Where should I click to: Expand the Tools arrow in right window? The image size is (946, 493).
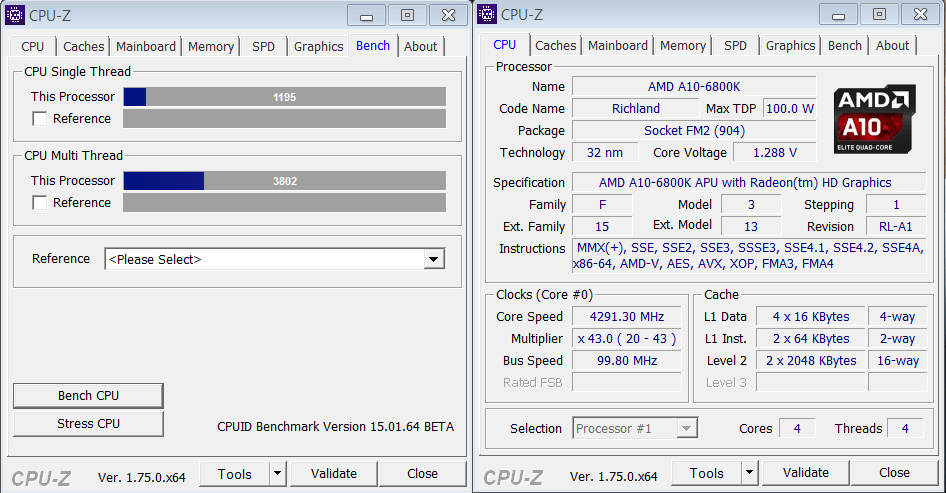click(749, 473)
